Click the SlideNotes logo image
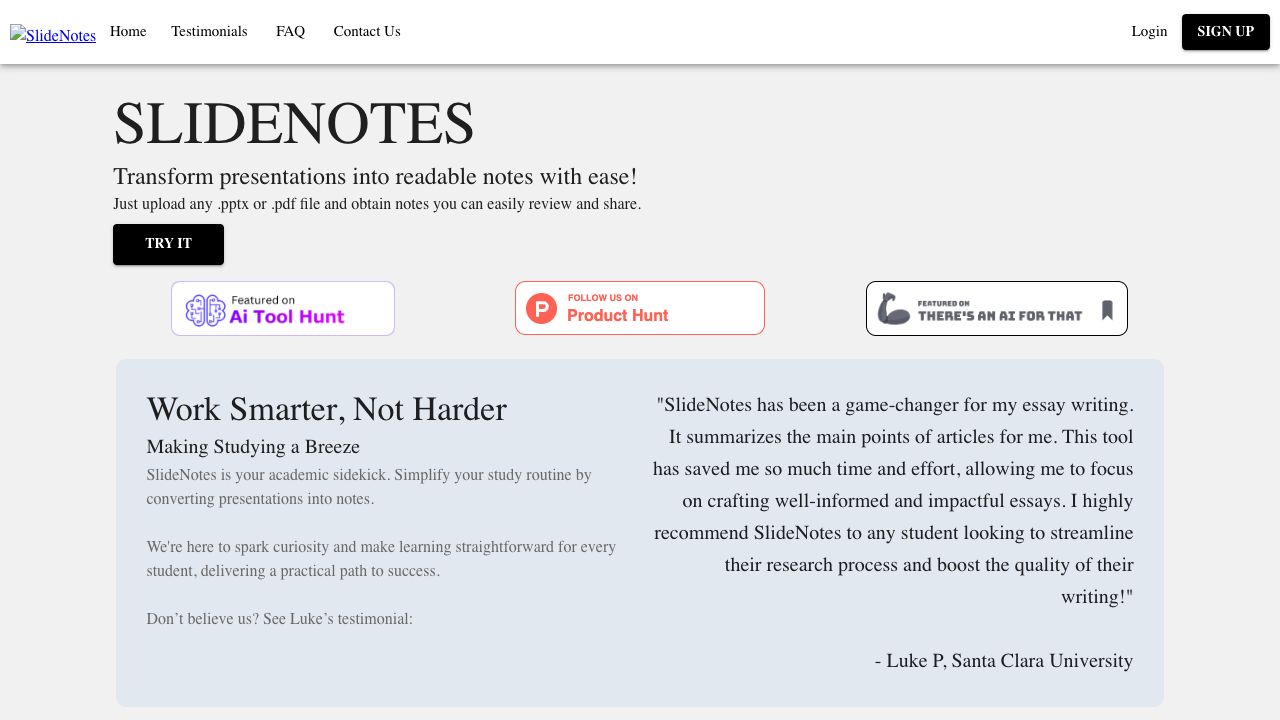1280x720 pixels. (53, 35)
